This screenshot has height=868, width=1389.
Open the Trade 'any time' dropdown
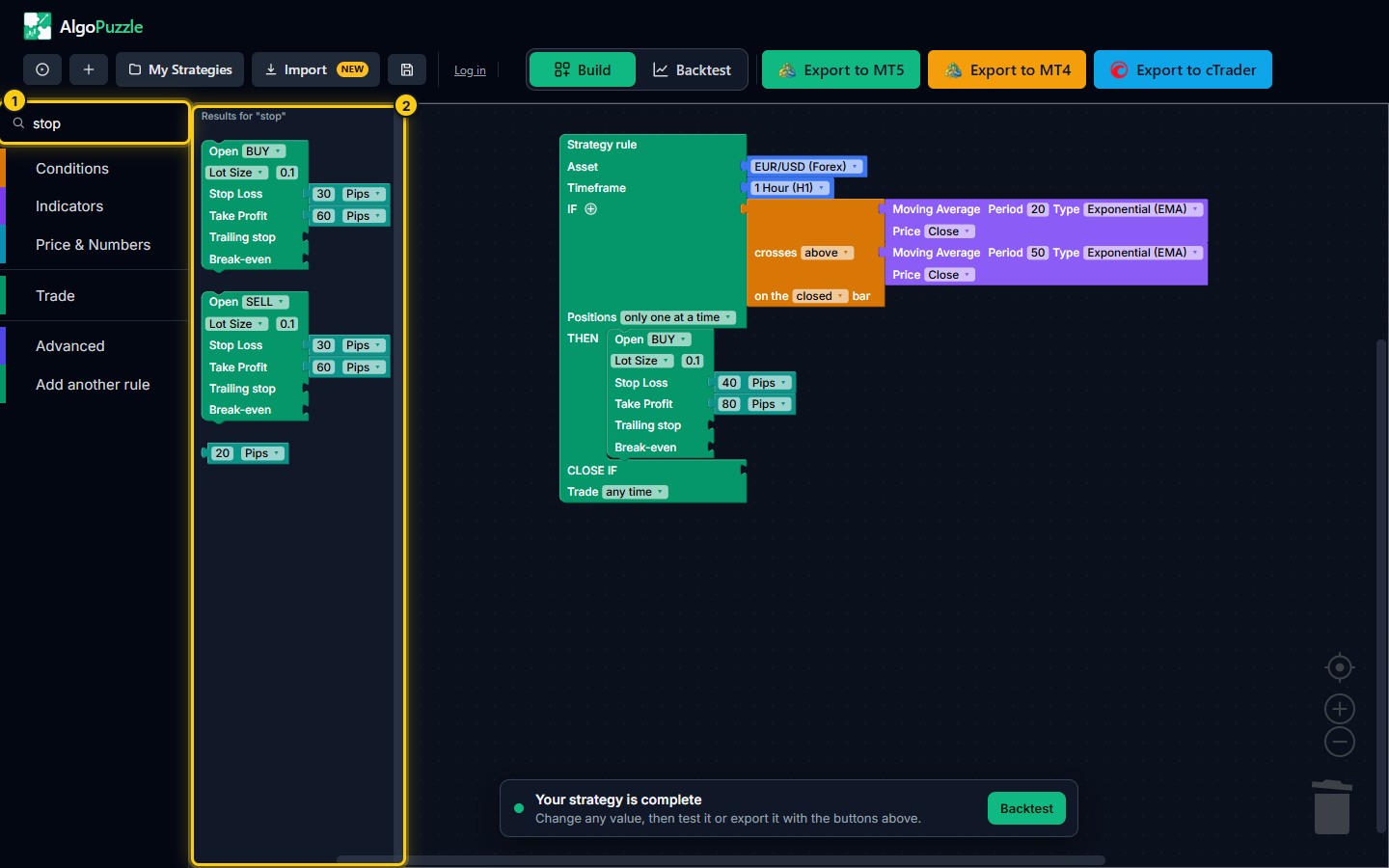coord(635,492)
